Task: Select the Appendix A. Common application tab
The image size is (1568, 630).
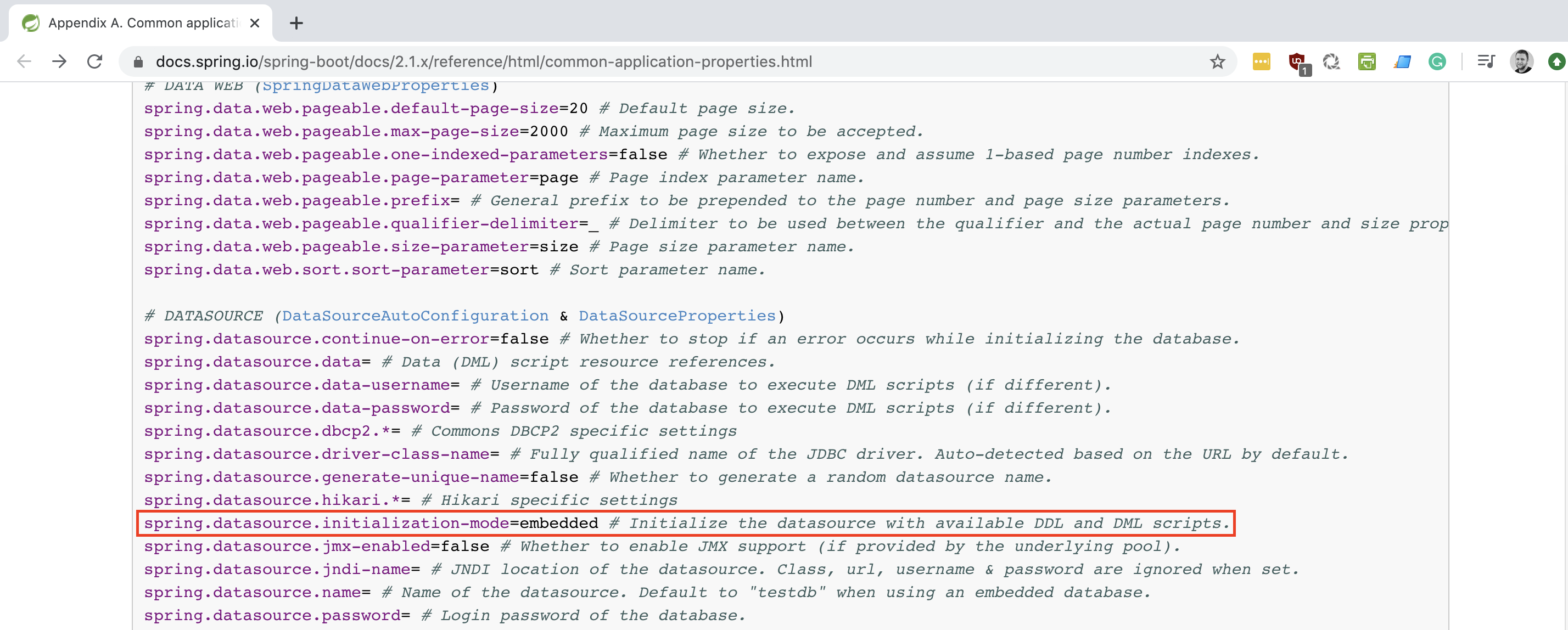Action: [141, 23]
